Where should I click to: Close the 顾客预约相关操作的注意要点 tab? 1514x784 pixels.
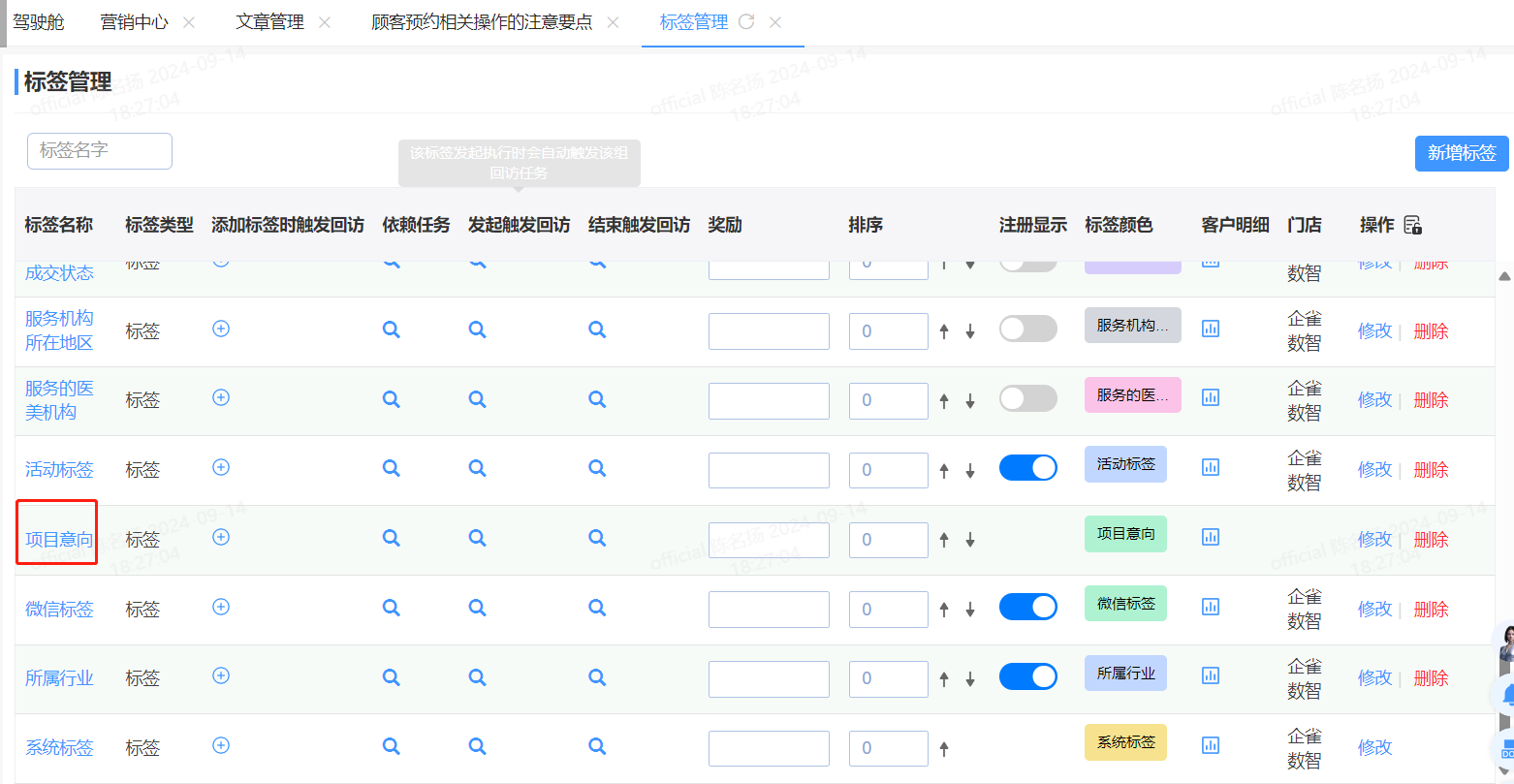click(x=613, y=22)
